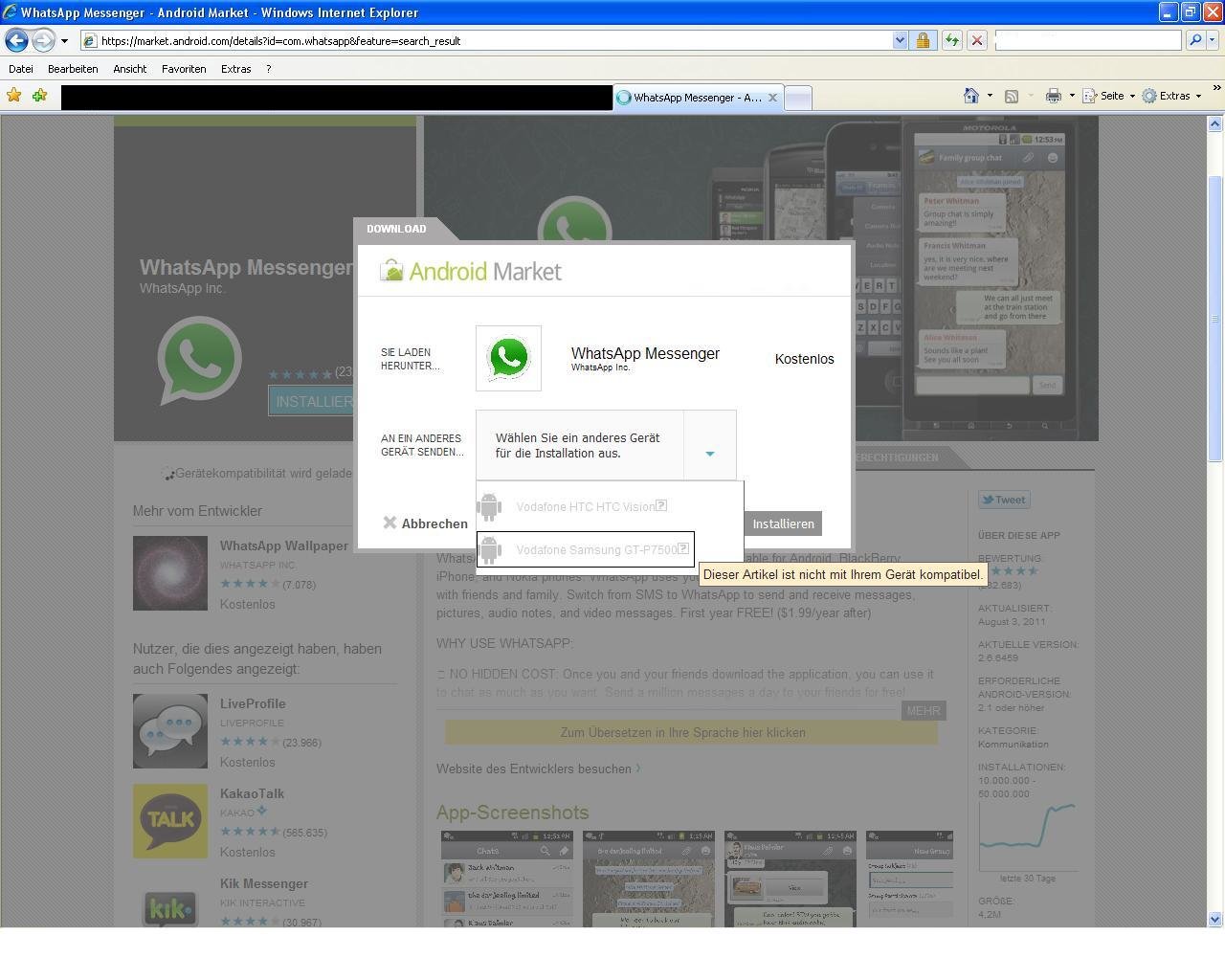The width and height of the screenshot is (1225, 980).
Task: Open the ? help menu
Action: (x=269, y=69)
